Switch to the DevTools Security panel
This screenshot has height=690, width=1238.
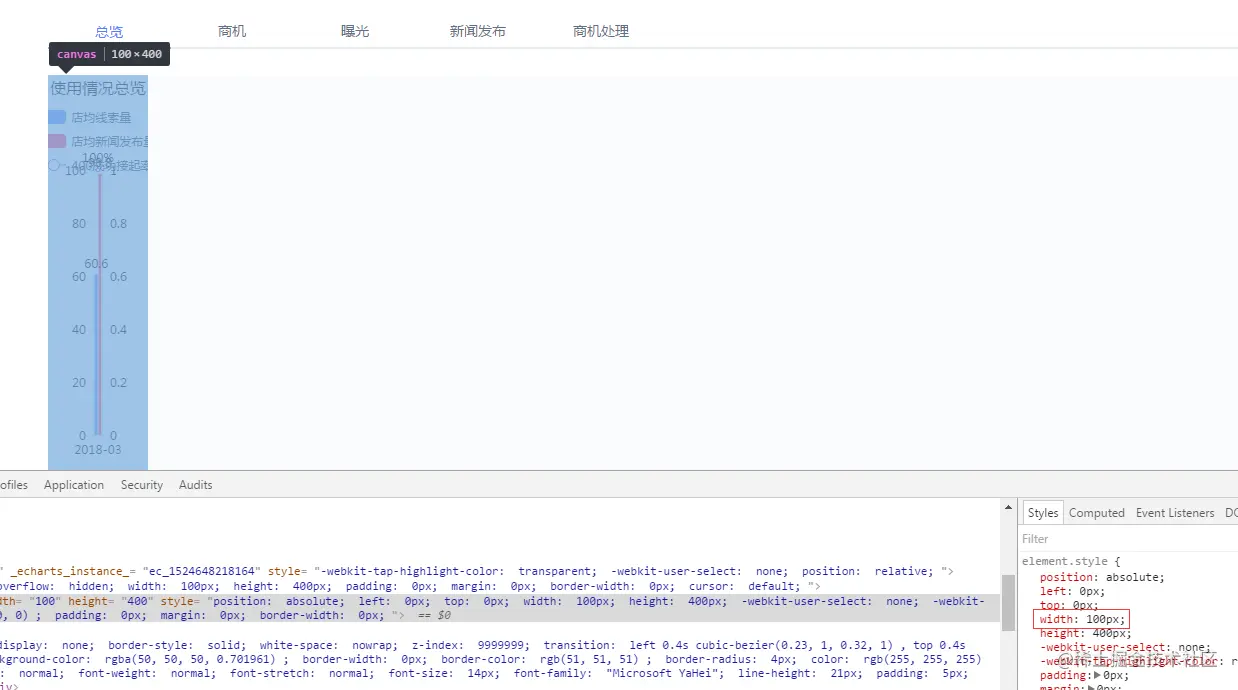coord(142,485)
